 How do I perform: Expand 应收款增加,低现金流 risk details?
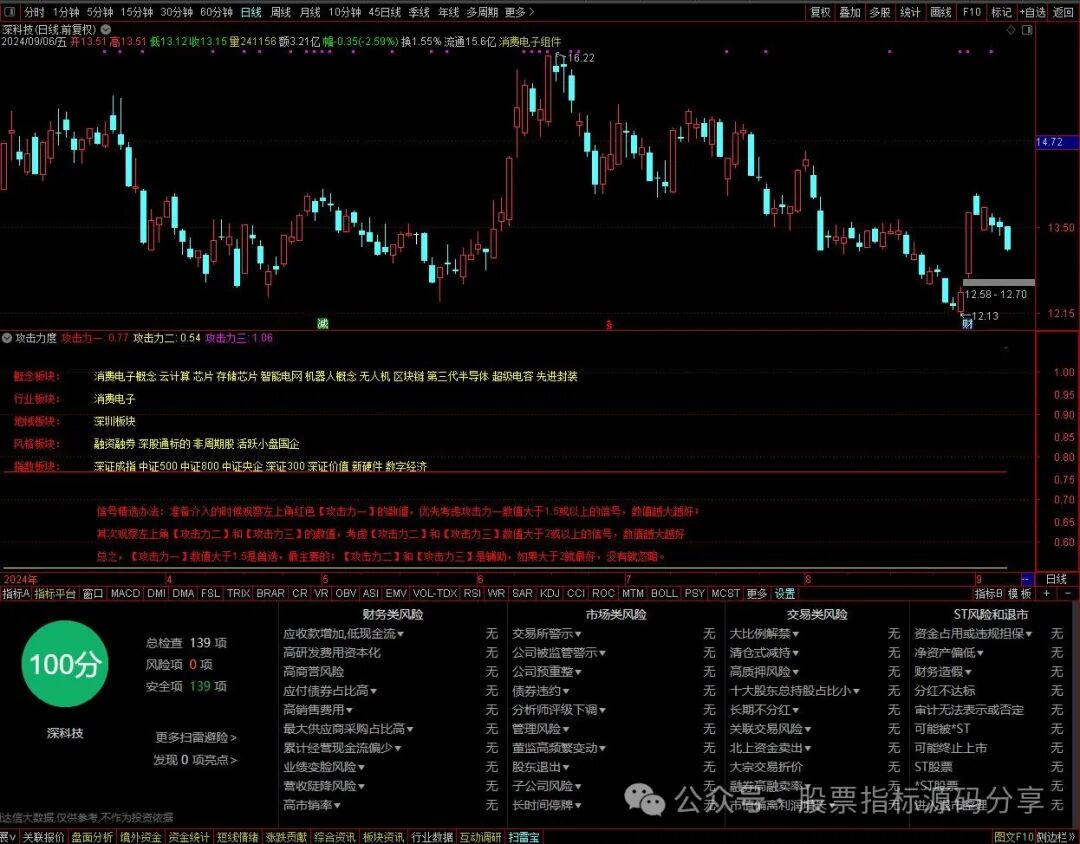pyautogui.click(x=344, y=633)
